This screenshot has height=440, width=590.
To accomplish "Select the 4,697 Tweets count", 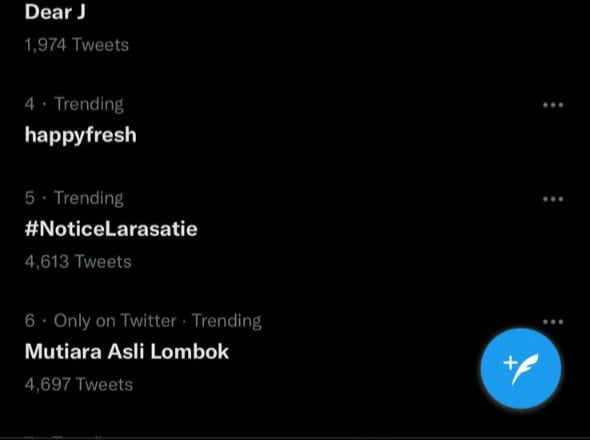I will pyautogui.click(x=79, y=384).
